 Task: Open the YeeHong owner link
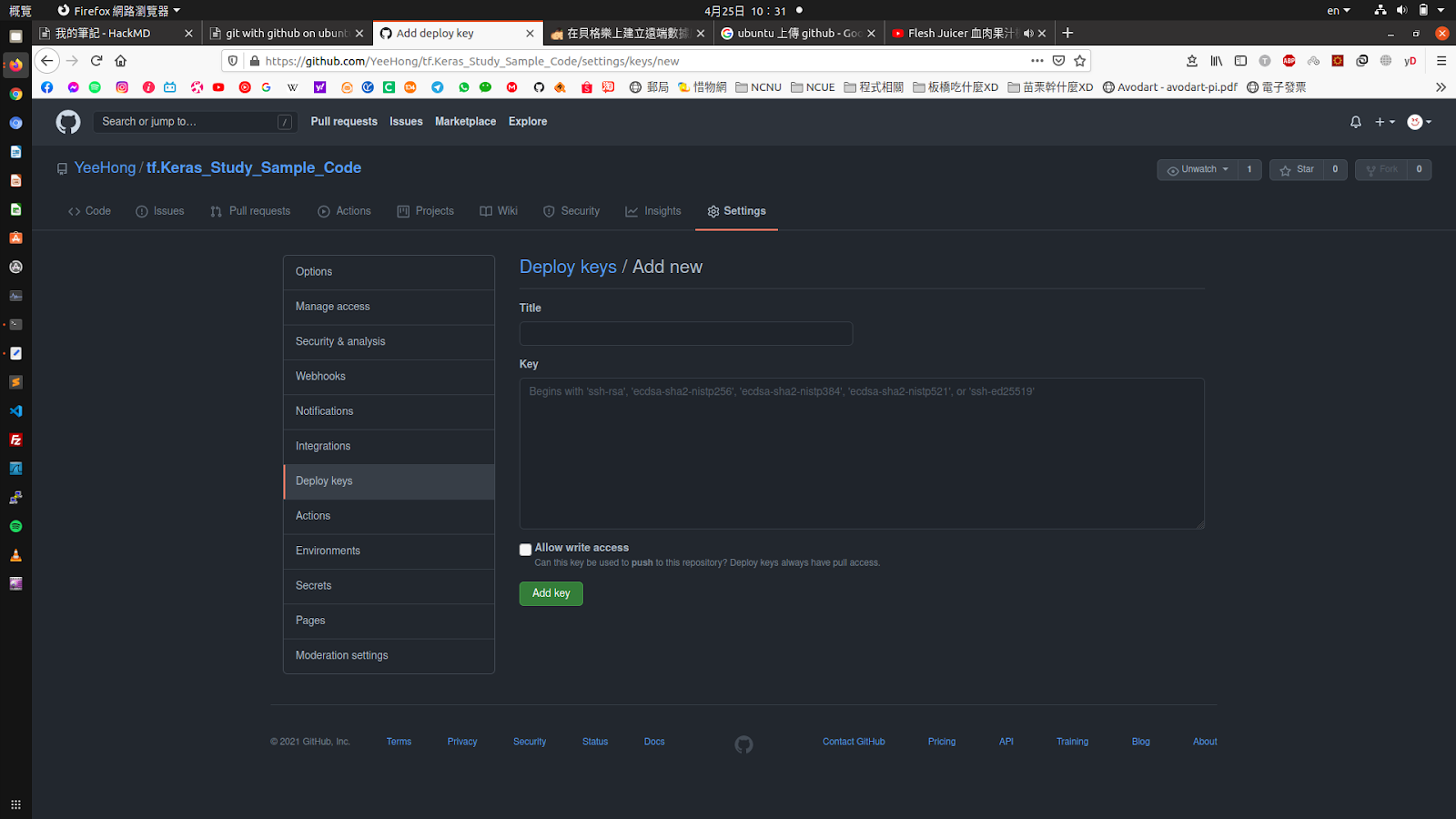105,167
